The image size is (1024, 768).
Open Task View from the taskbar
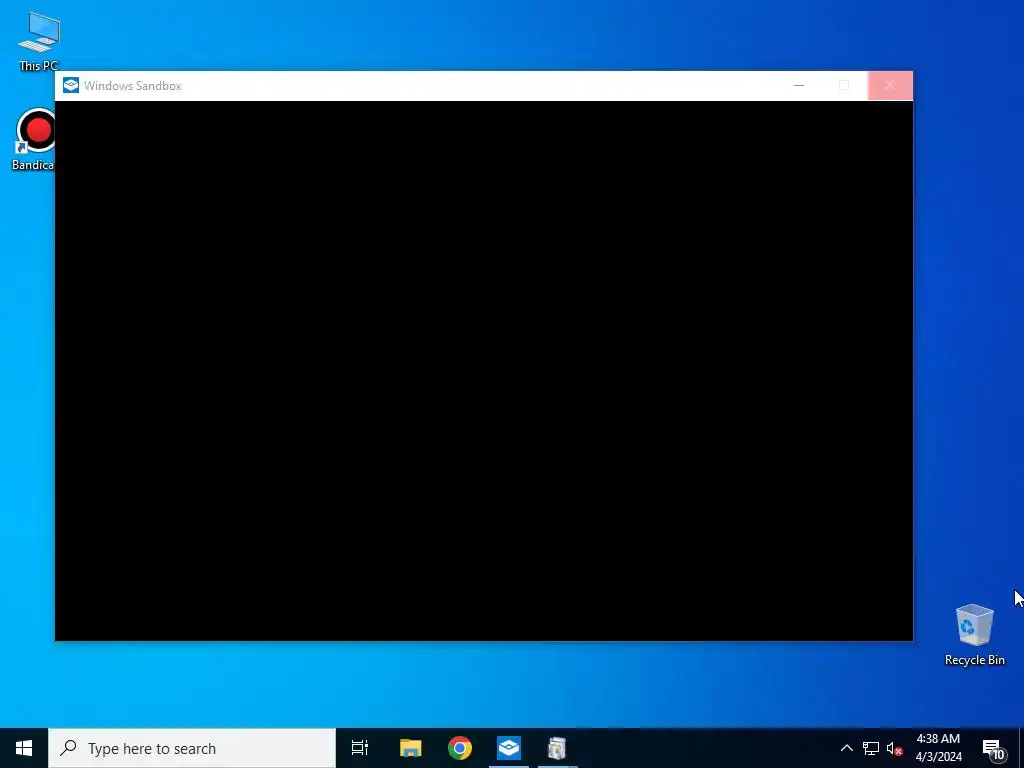pos(360,748)
